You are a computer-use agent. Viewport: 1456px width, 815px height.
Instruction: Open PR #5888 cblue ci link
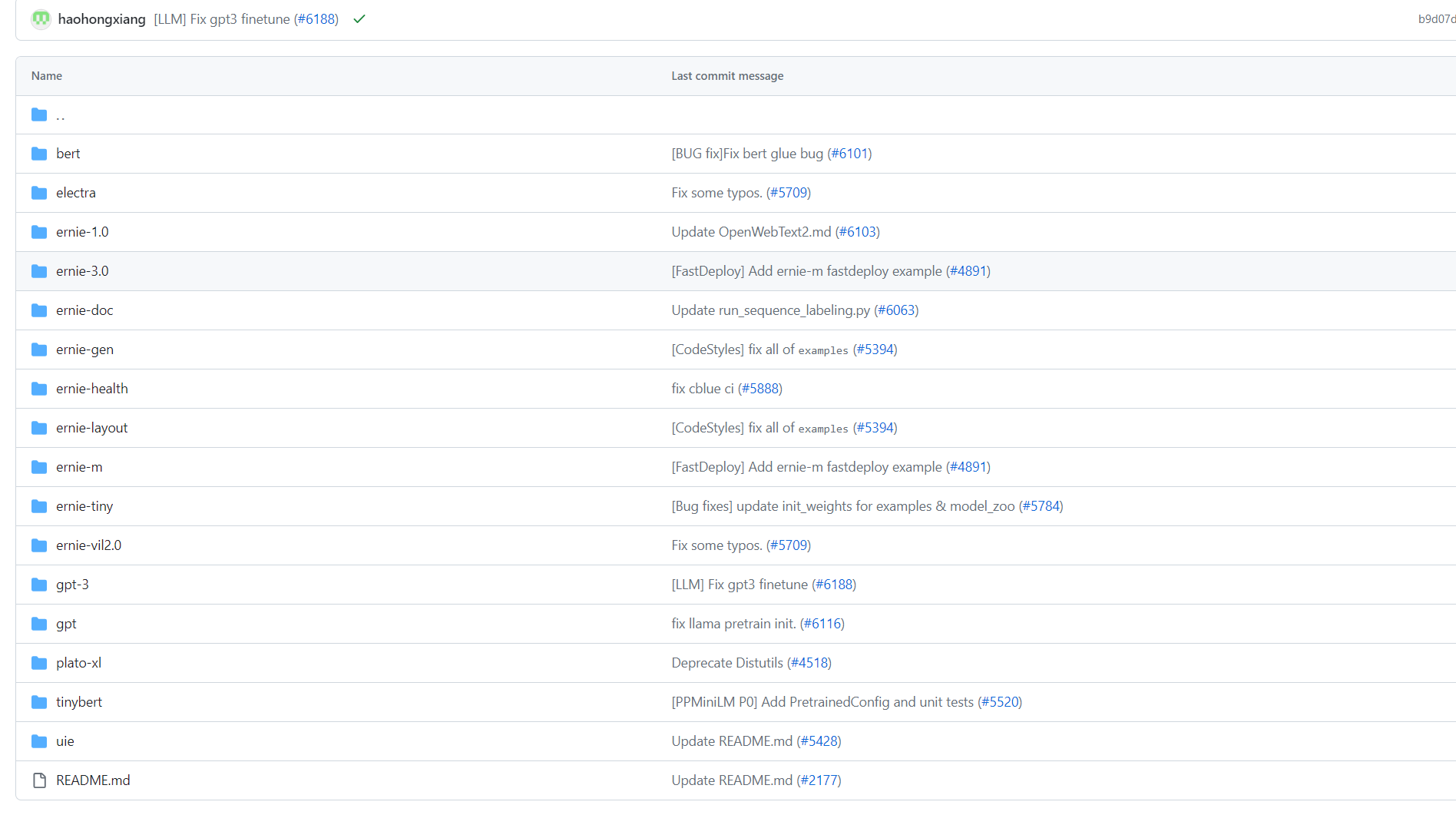(x=760, y=389)
